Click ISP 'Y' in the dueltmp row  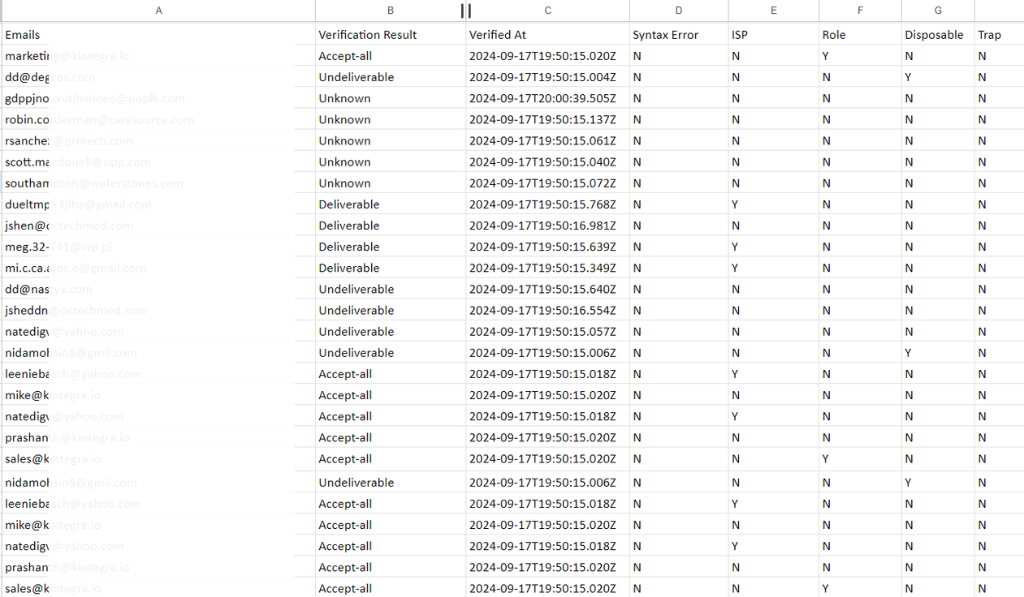[735, 204]
